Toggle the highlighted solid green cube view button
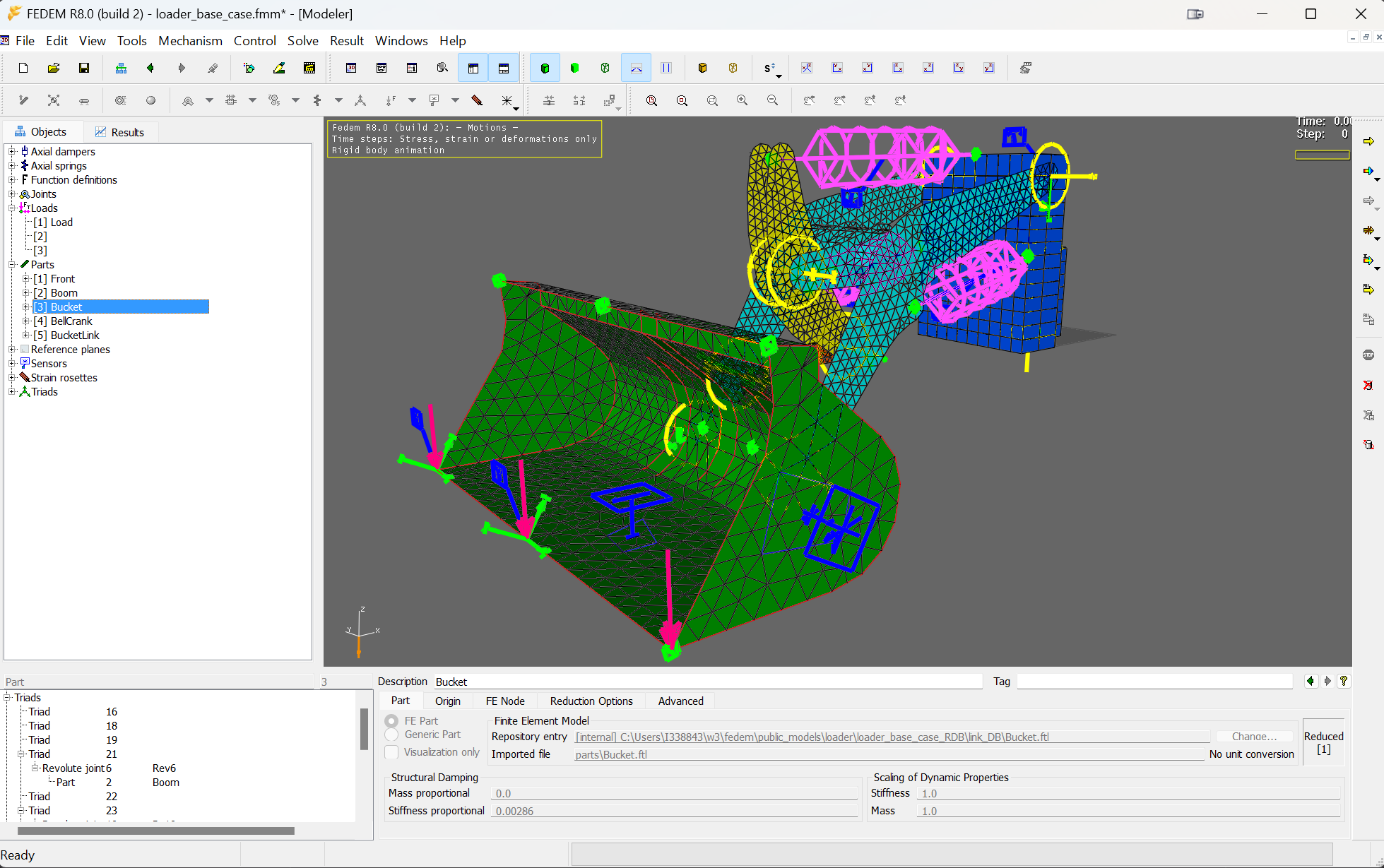Viewport: 1384px width, 868px height. (545, 68)
